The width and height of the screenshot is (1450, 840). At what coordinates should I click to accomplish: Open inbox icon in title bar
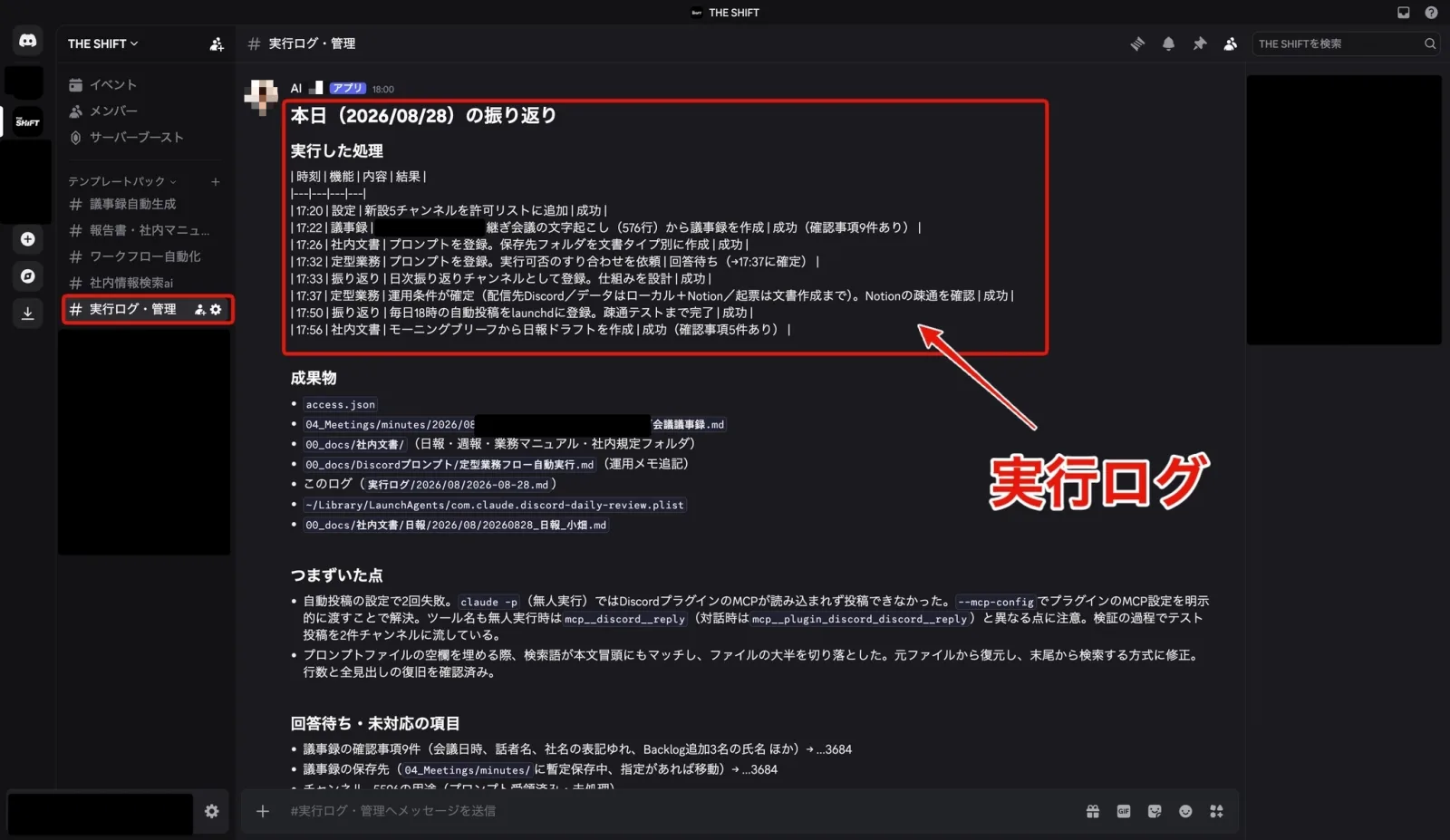click(x=1403, y=13)
